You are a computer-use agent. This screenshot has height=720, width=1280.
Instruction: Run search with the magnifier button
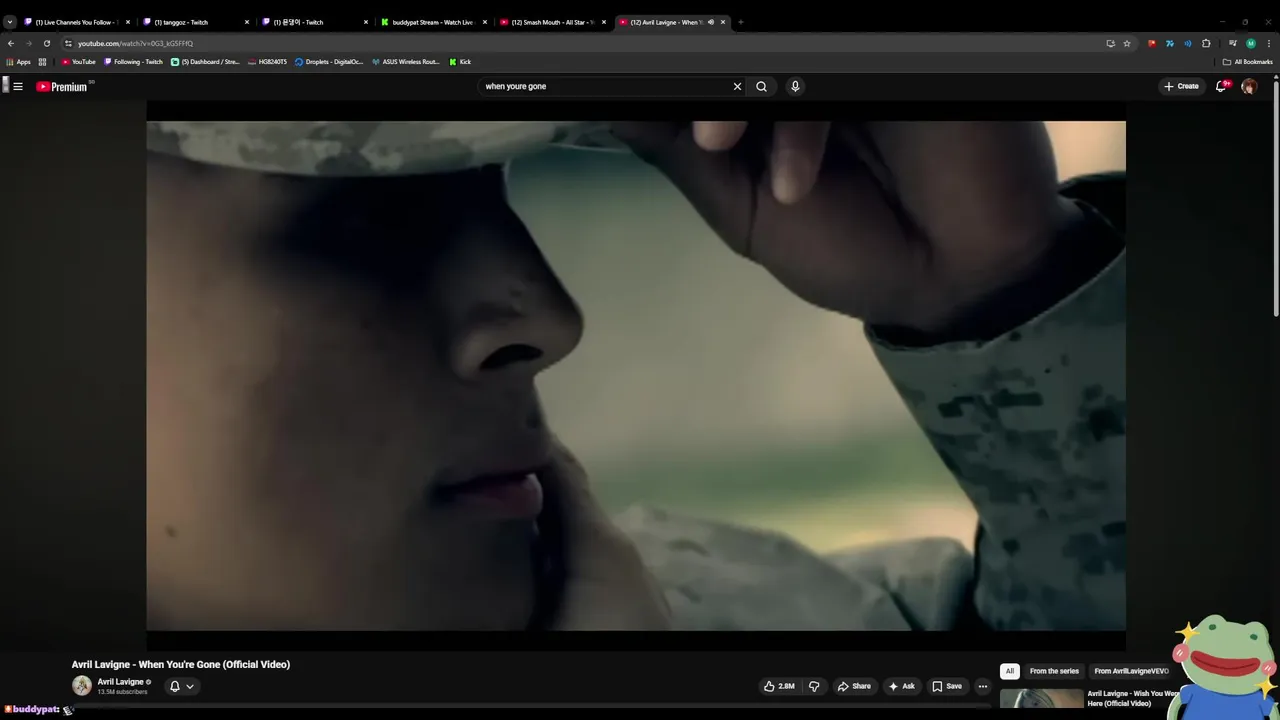point(761,86)
